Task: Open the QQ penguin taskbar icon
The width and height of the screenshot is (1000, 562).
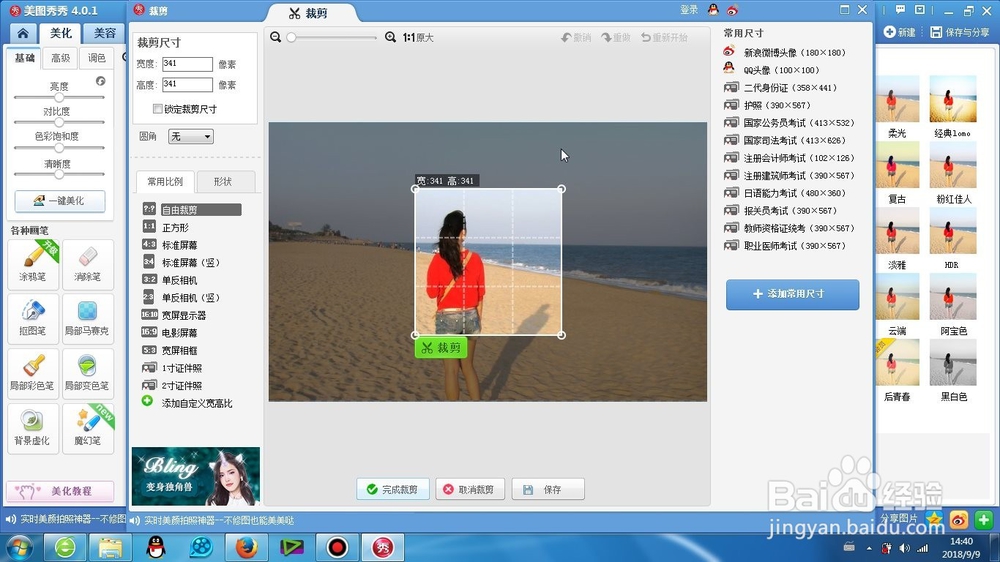Action: coord(156,547)
